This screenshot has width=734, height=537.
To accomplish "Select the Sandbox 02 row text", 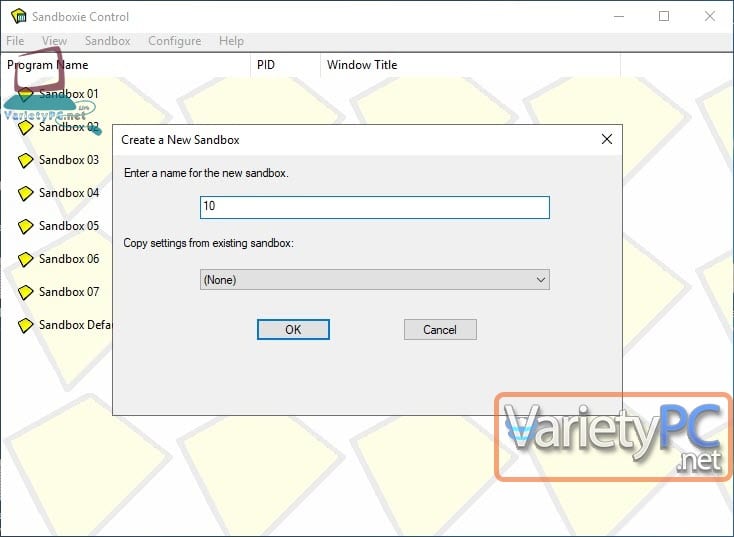I will pyautogui.click(x=69, y=127).
